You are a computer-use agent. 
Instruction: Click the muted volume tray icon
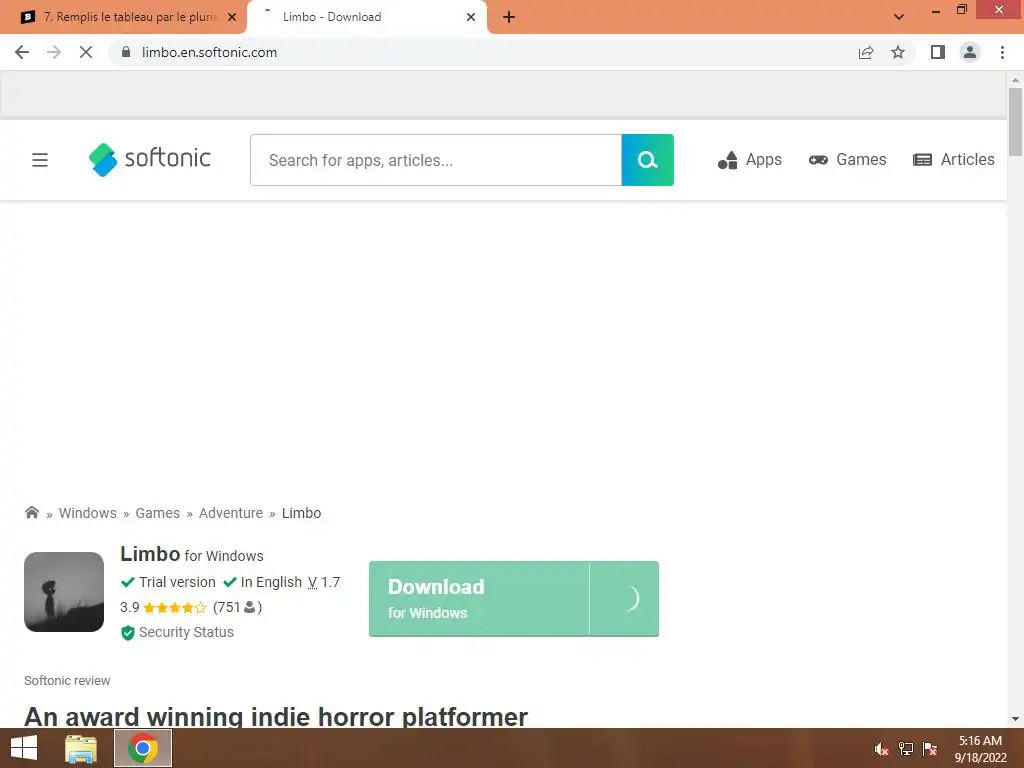[x=881, y=749]
